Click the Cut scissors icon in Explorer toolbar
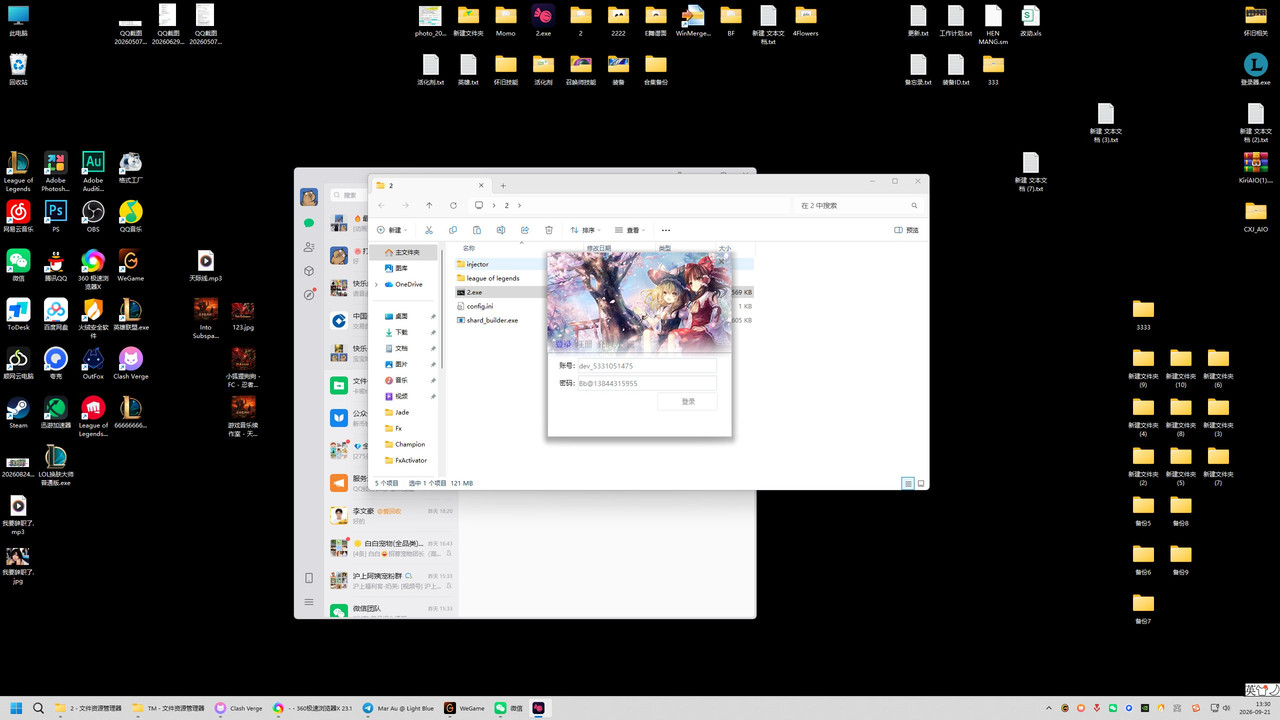The height and width of the screenshot is (720, 1280). 429,230
